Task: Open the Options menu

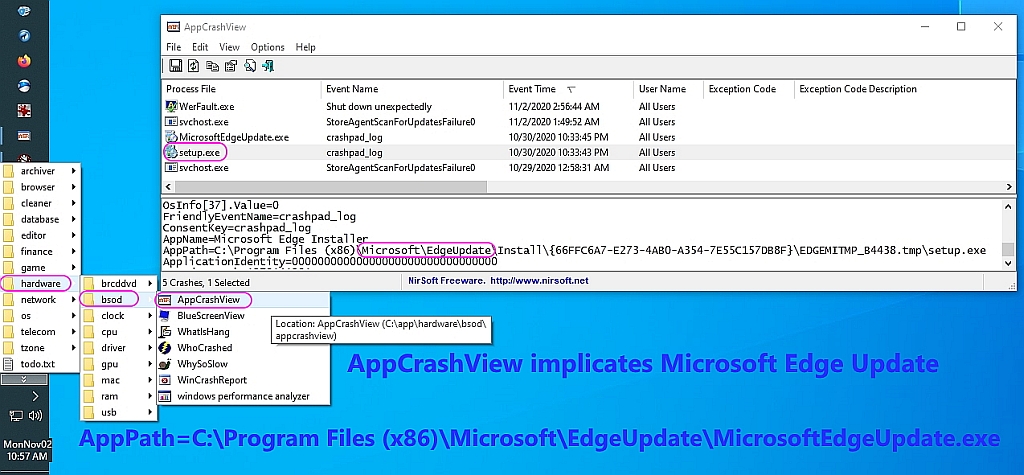Action: pos(268,47)
